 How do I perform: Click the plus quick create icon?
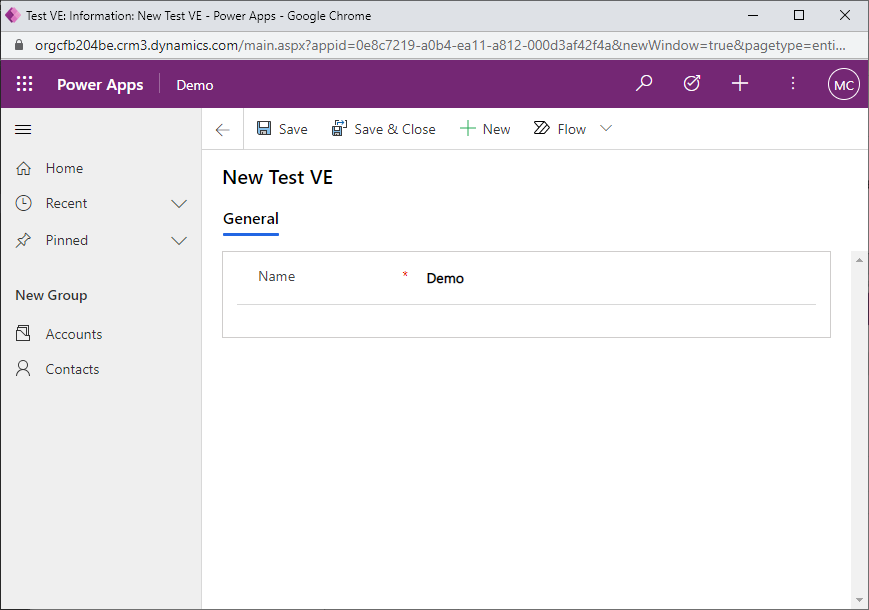pos(740,84)
